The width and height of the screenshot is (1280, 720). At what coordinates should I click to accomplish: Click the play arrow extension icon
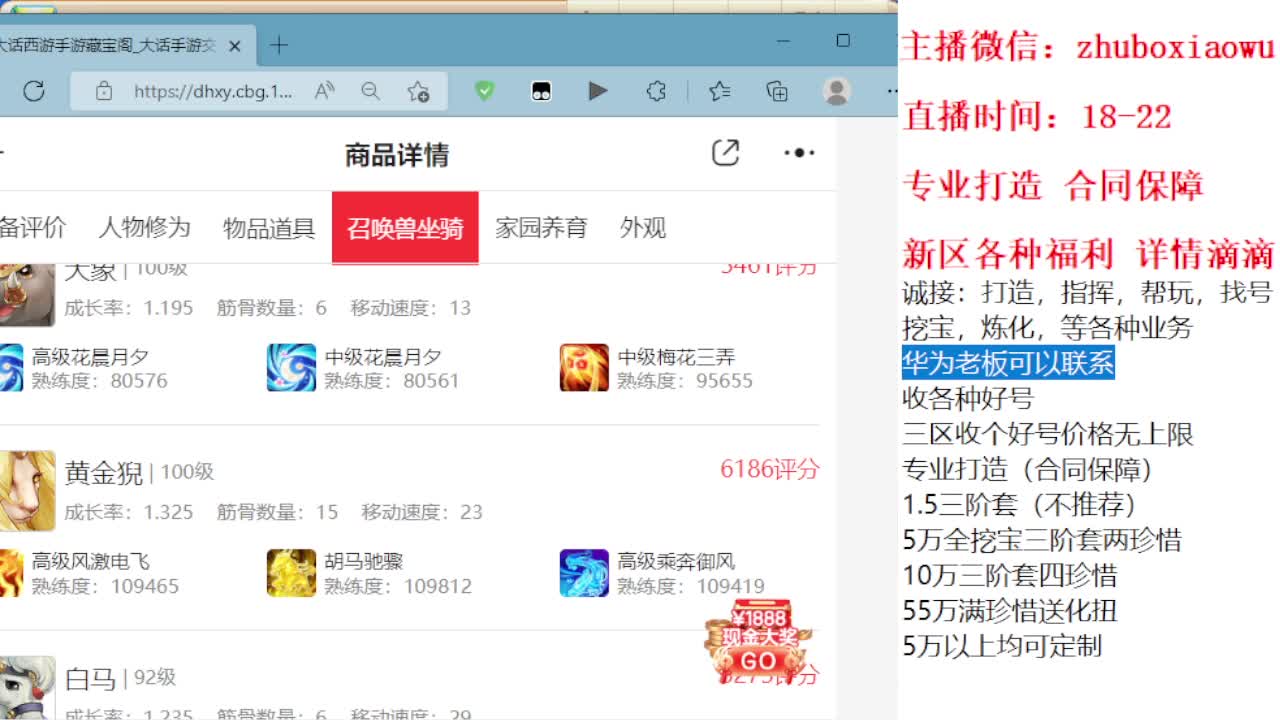point(598,91)
